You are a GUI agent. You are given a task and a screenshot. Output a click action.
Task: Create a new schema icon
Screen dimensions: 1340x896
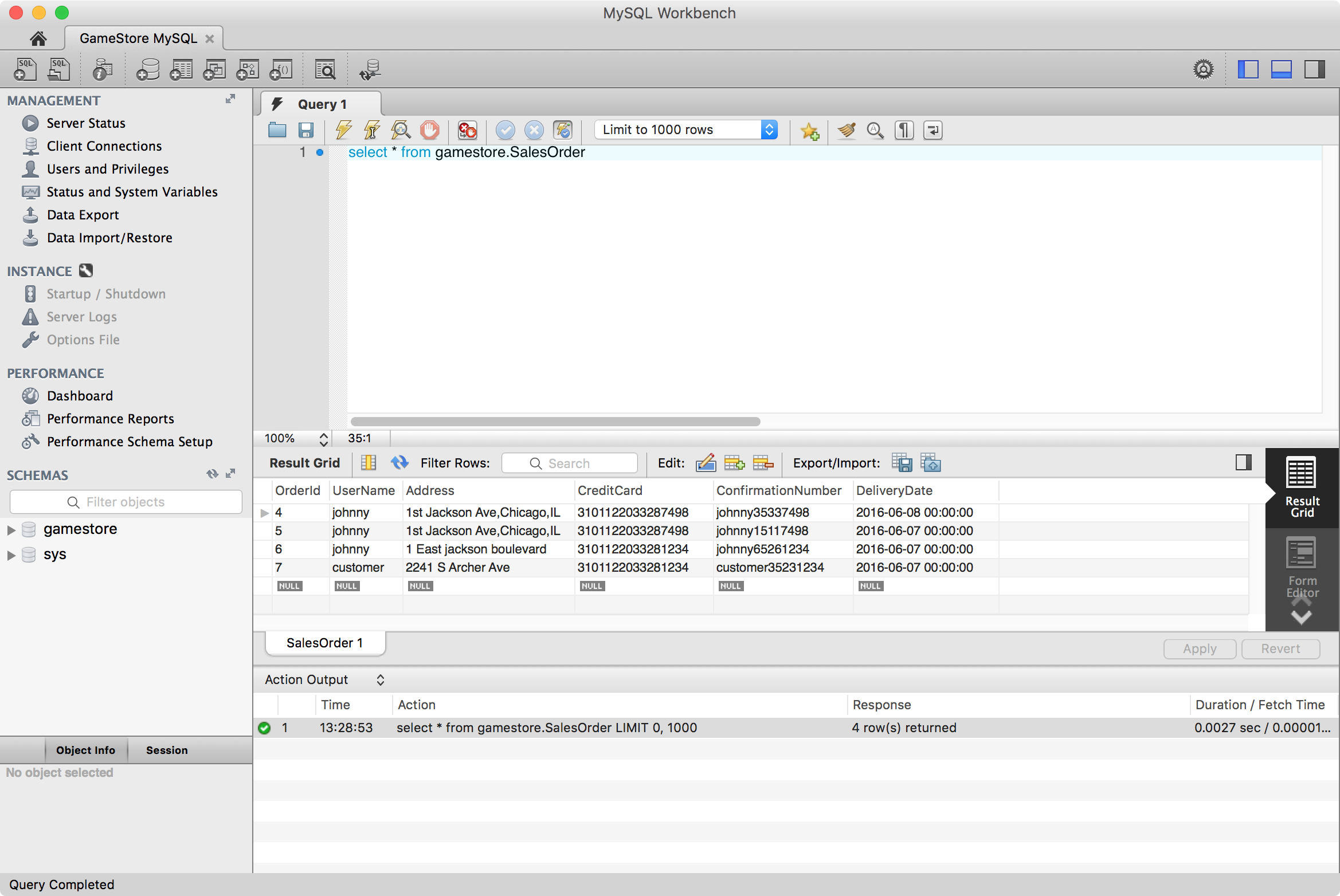tap(147, 69)
